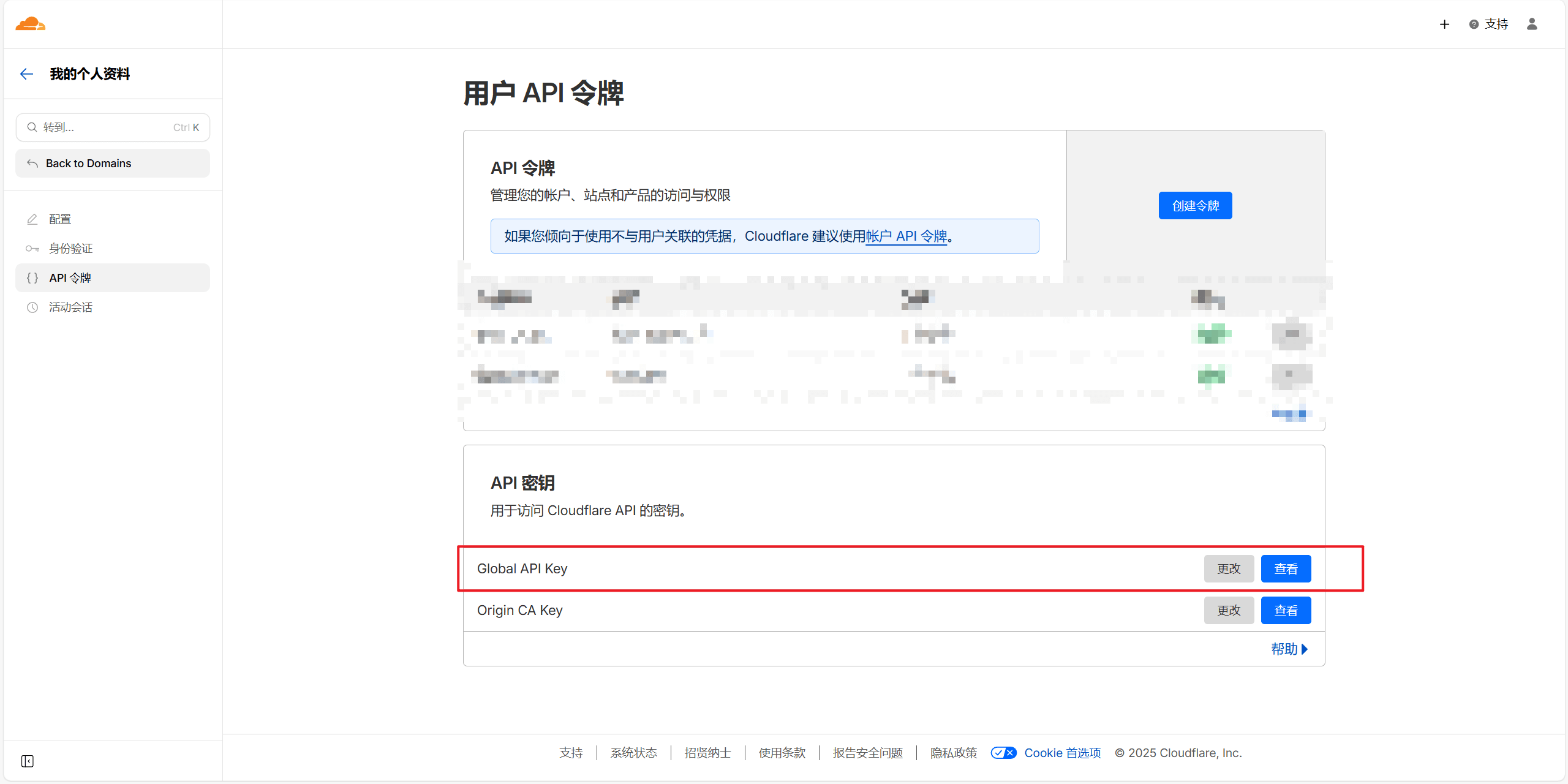Open the user account profile icon
The height and width of the screenshot is (784, 1568).
coord(1532,24)
